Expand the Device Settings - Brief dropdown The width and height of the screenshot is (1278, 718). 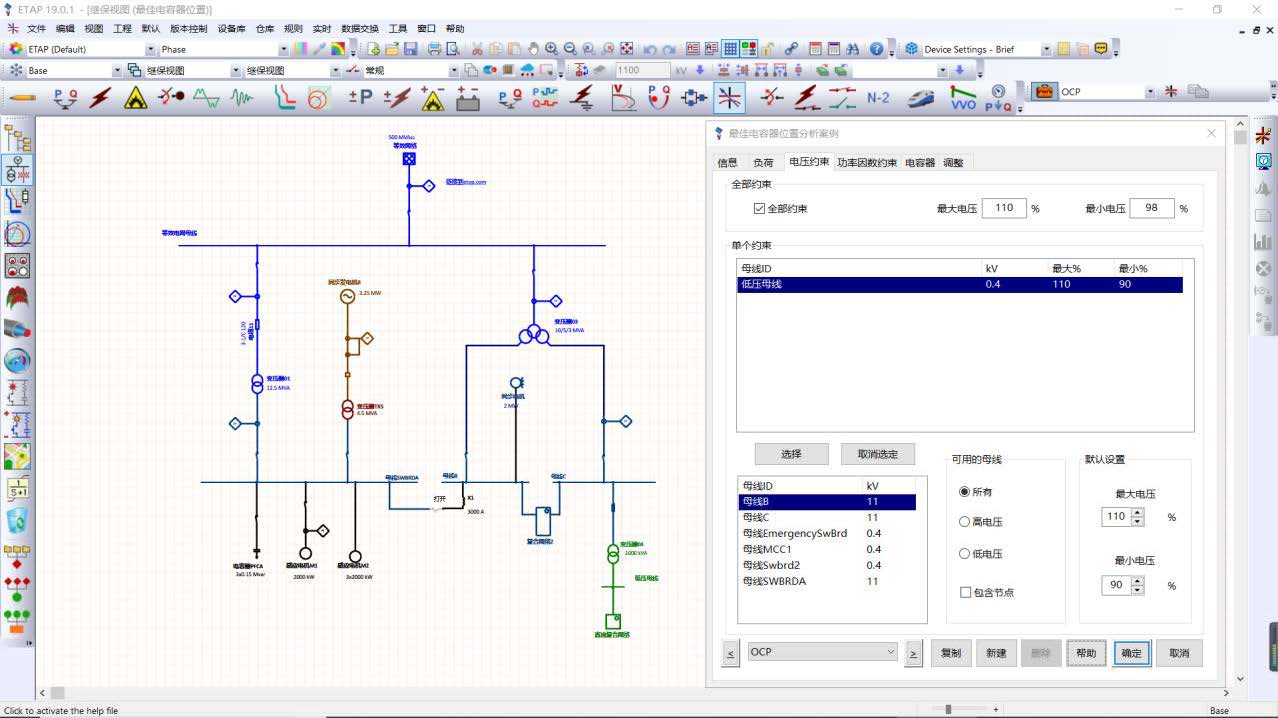point(1046,49)
